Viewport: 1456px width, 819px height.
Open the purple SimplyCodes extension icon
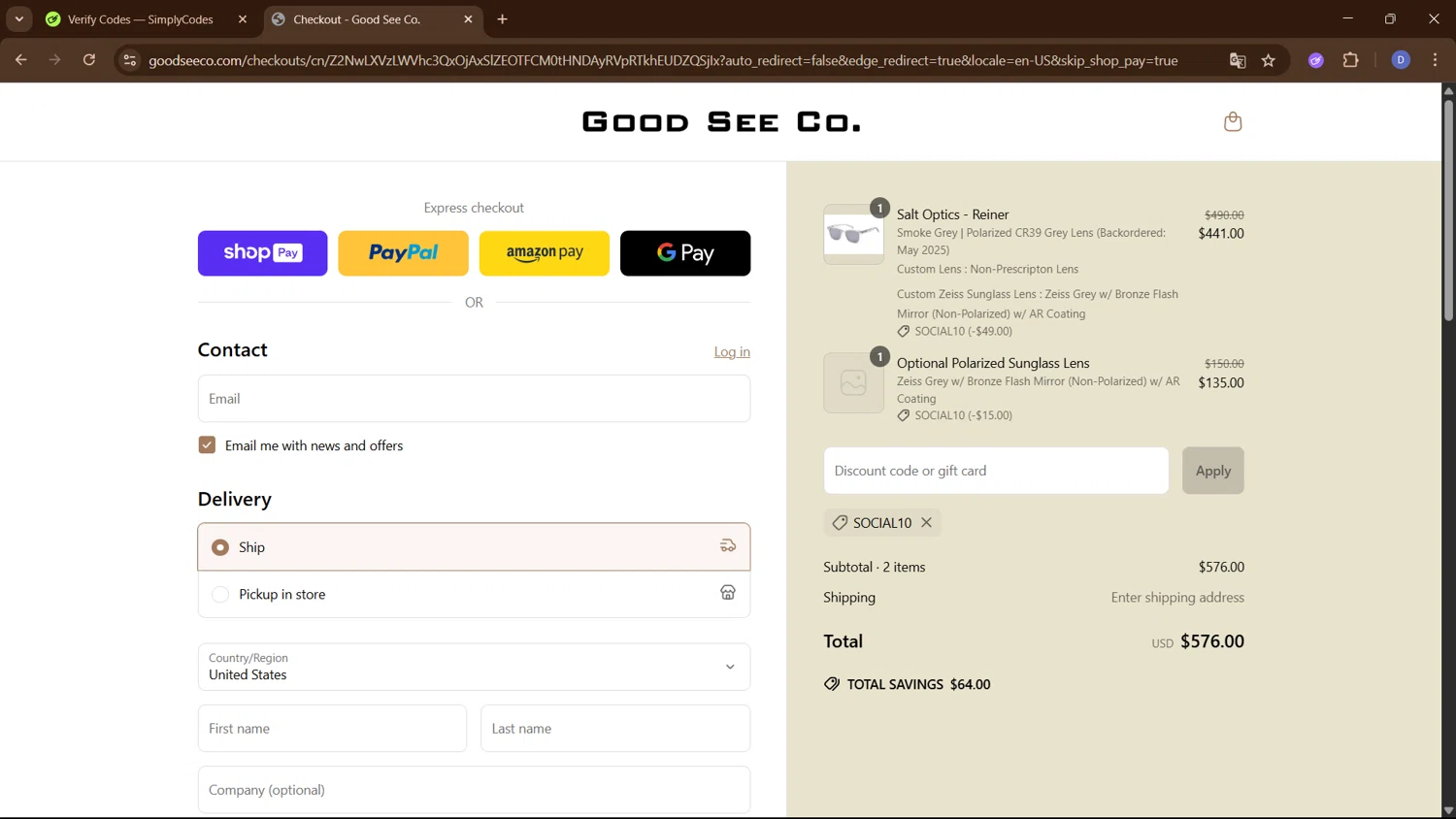pos(1316,60)
